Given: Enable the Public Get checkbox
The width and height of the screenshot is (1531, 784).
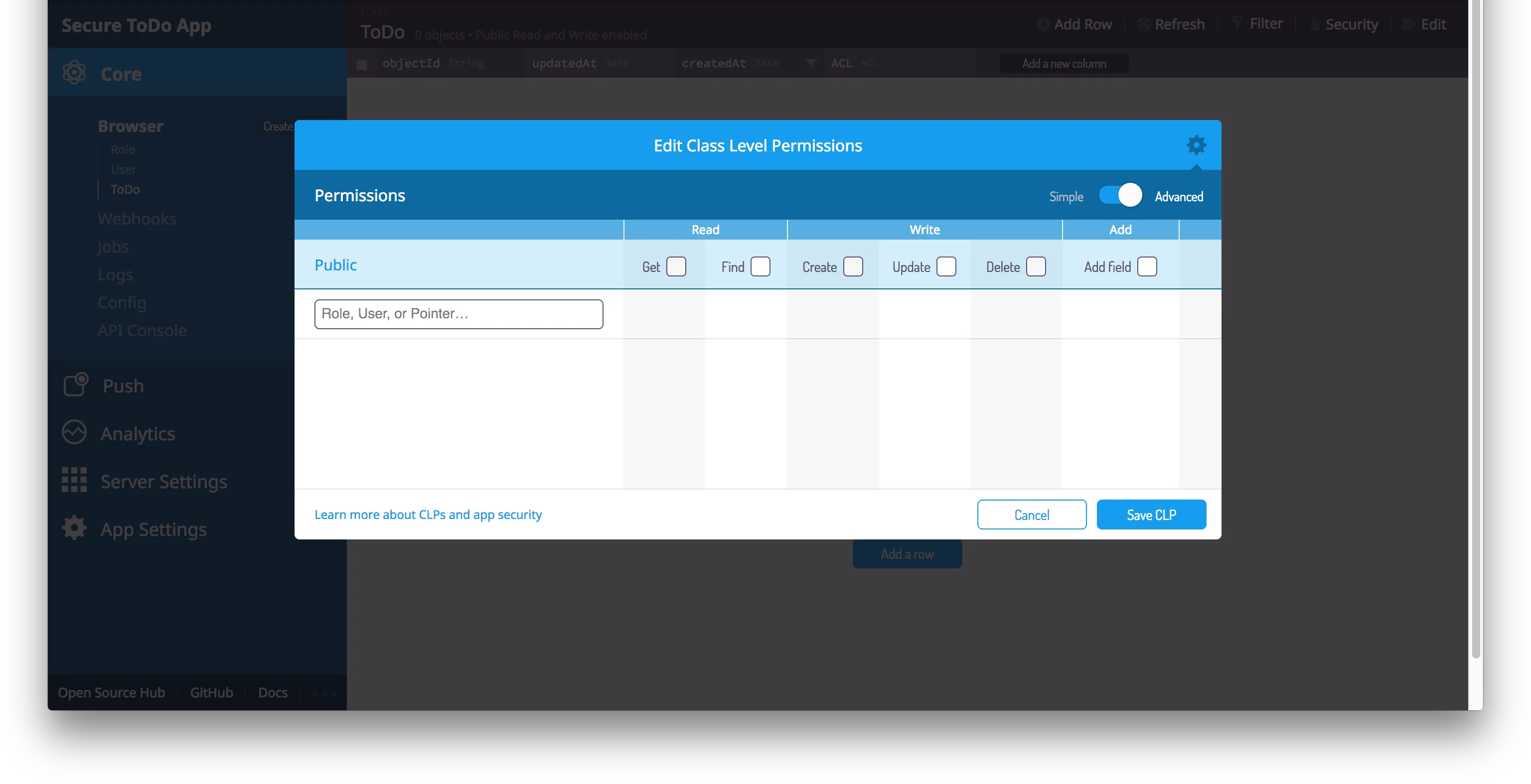Looking at the screenshot, I should (676, 266).
